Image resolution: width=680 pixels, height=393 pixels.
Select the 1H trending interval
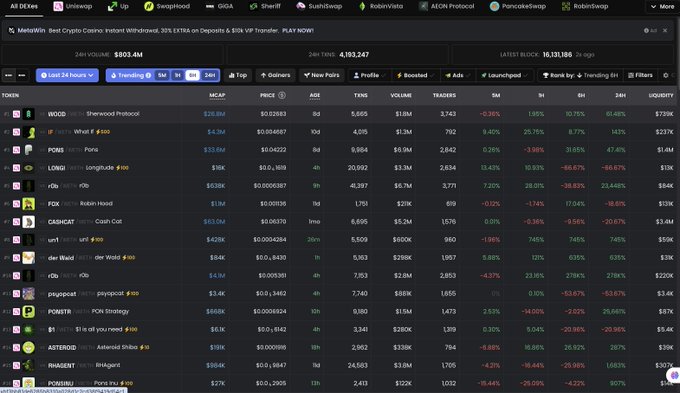click(x=177, y=75)
